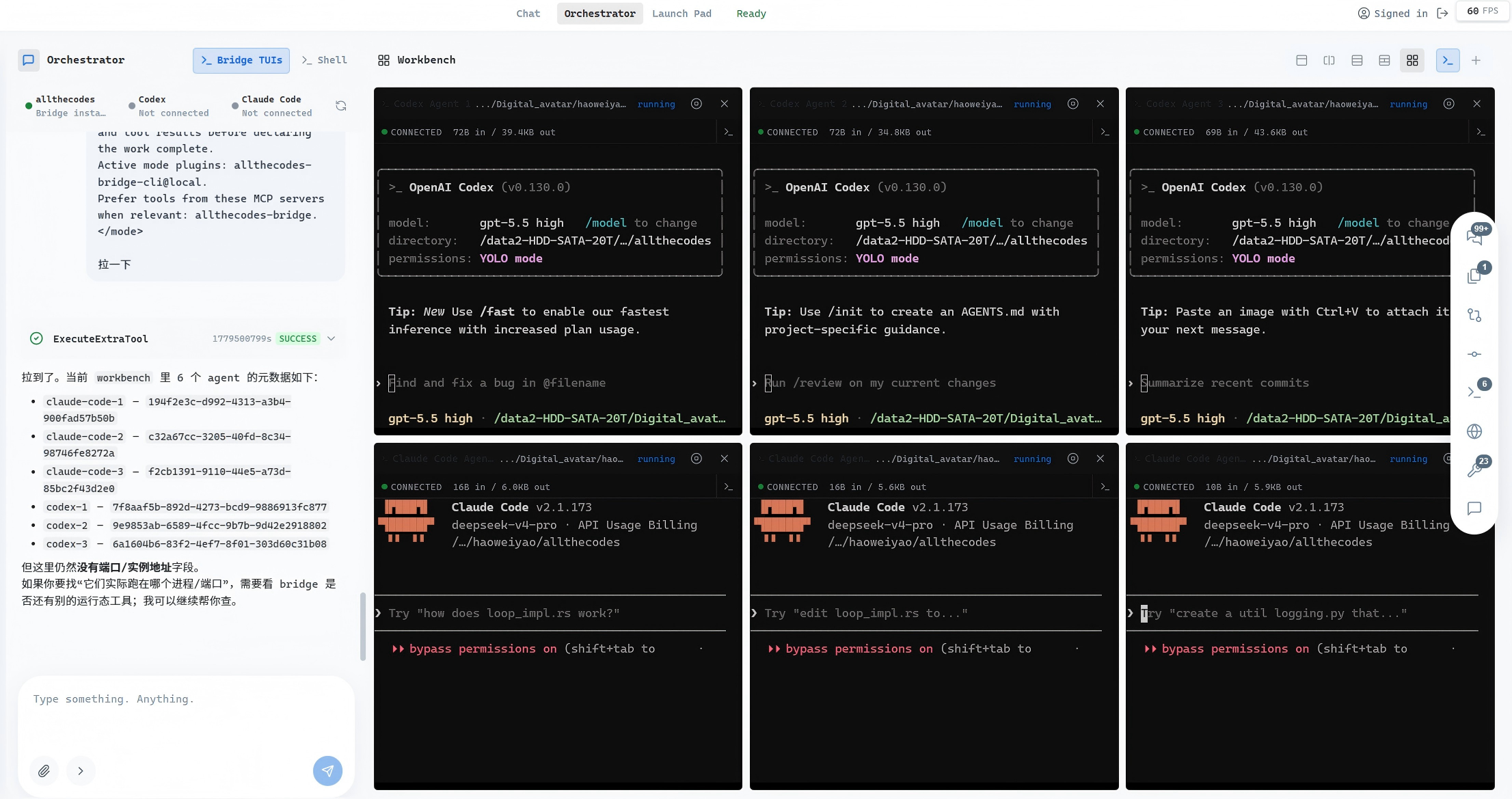Image resolution: width=1512 pixels, height=799 pixels.
Task: Click the claude-code-1 agent ID entry
Action: pyautogui.click(x=168, y=409)
